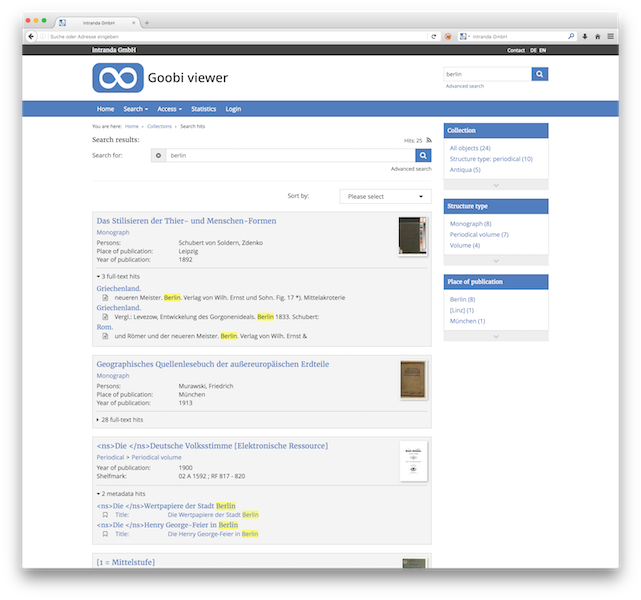Open 'Geographisches Quellenlesebuch' result title
The image size is (641, 600).
[213, 364]
